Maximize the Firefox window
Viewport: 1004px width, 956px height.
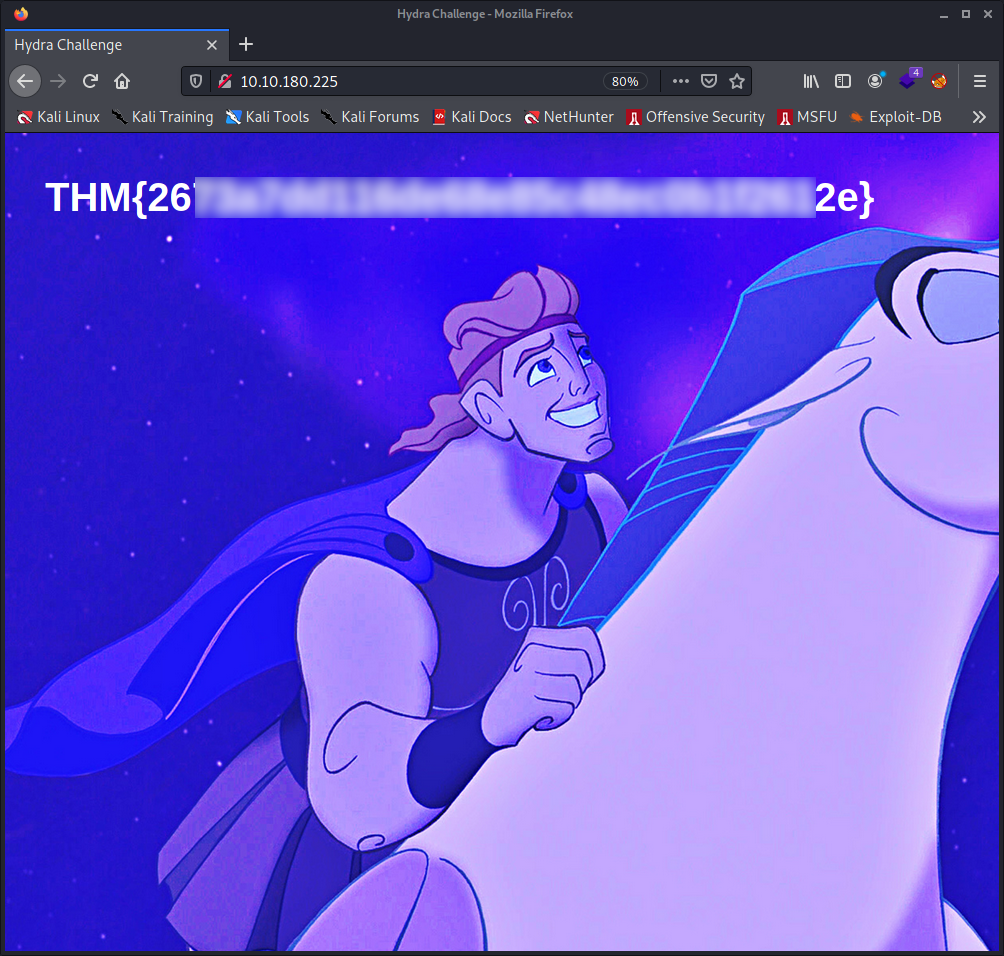pos(966,14)
